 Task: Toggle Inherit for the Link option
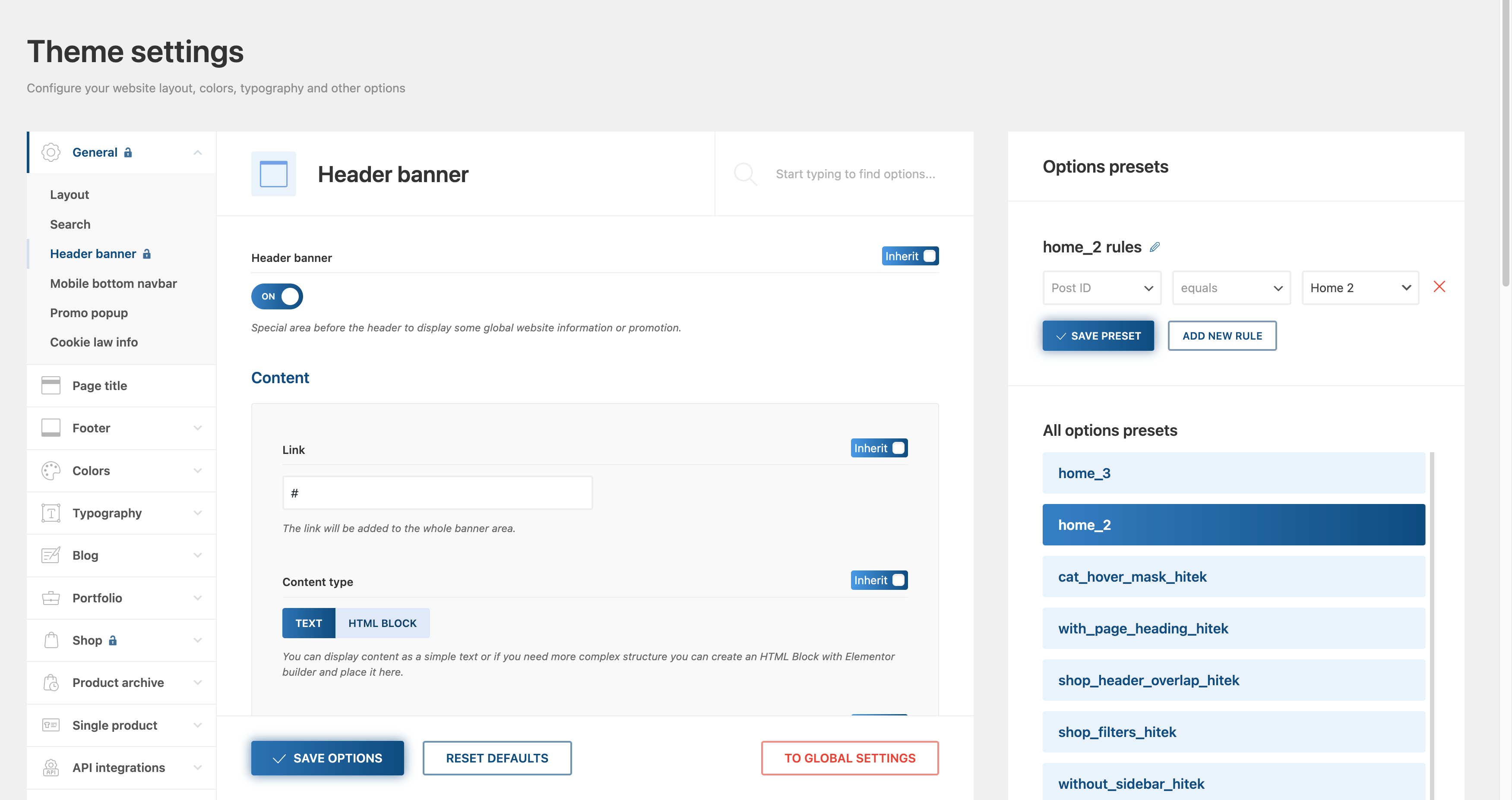tap(879, 448)
